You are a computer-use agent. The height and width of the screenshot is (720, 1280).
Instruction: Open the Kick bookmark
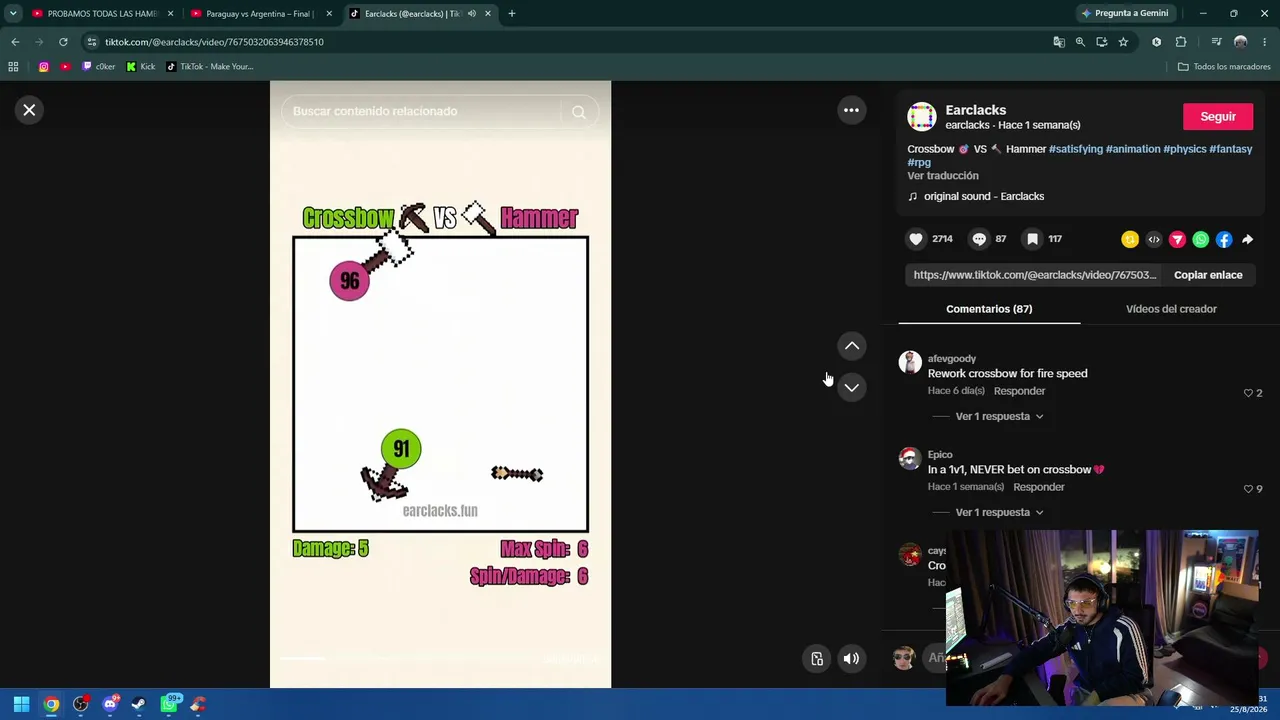coord(141,67)
